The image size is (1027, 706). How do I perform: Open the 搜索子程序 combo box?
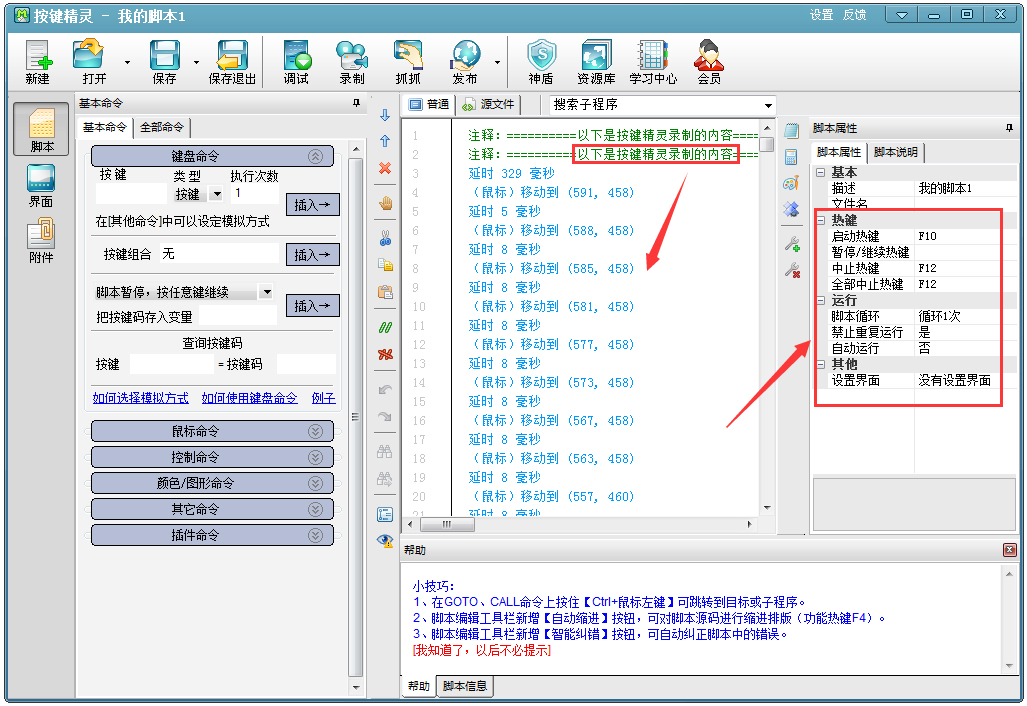tap(768, 105)
